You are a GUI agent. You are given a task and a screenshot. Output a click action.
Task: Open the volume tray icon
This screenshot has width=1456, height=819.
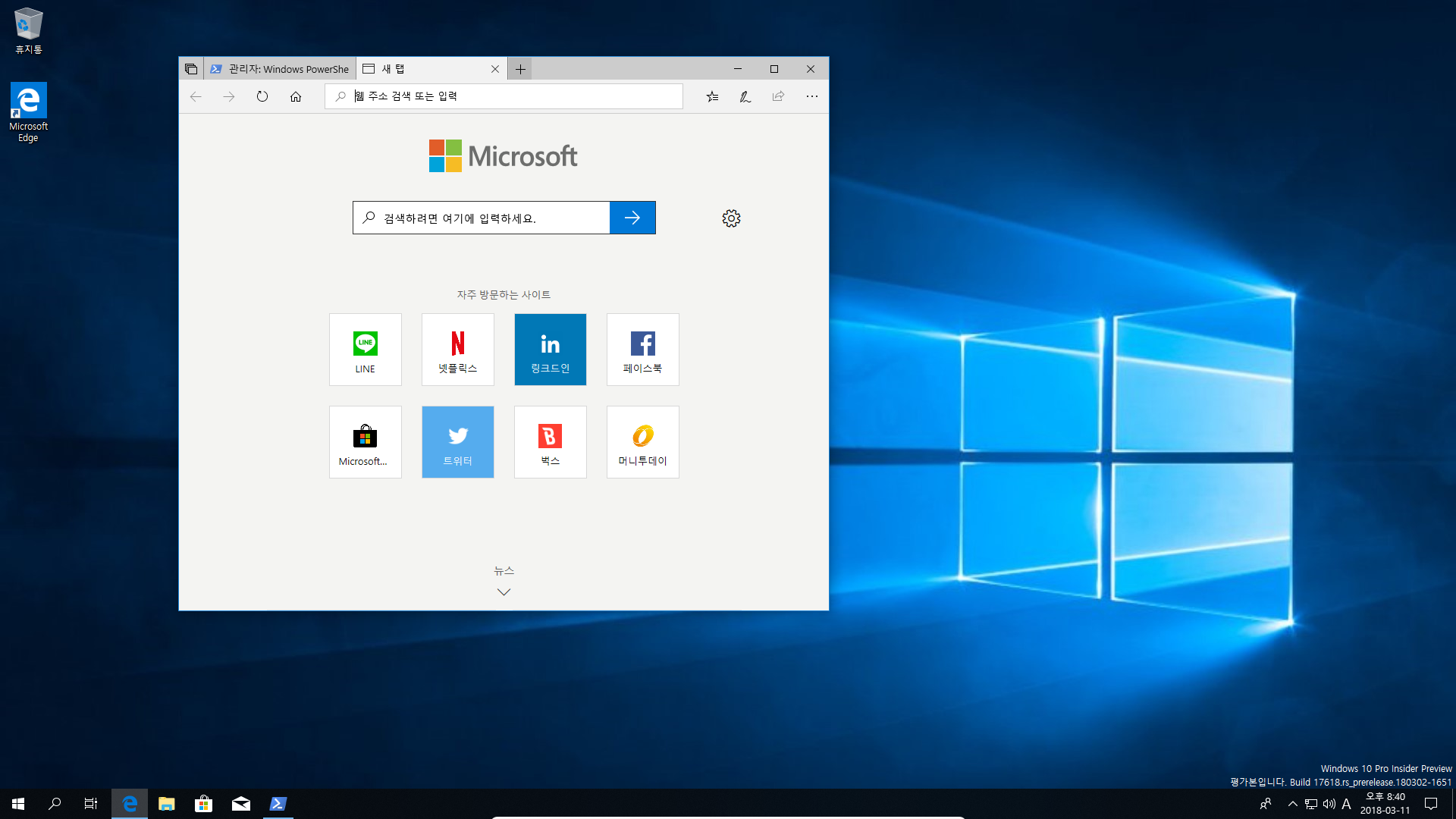1329,804
